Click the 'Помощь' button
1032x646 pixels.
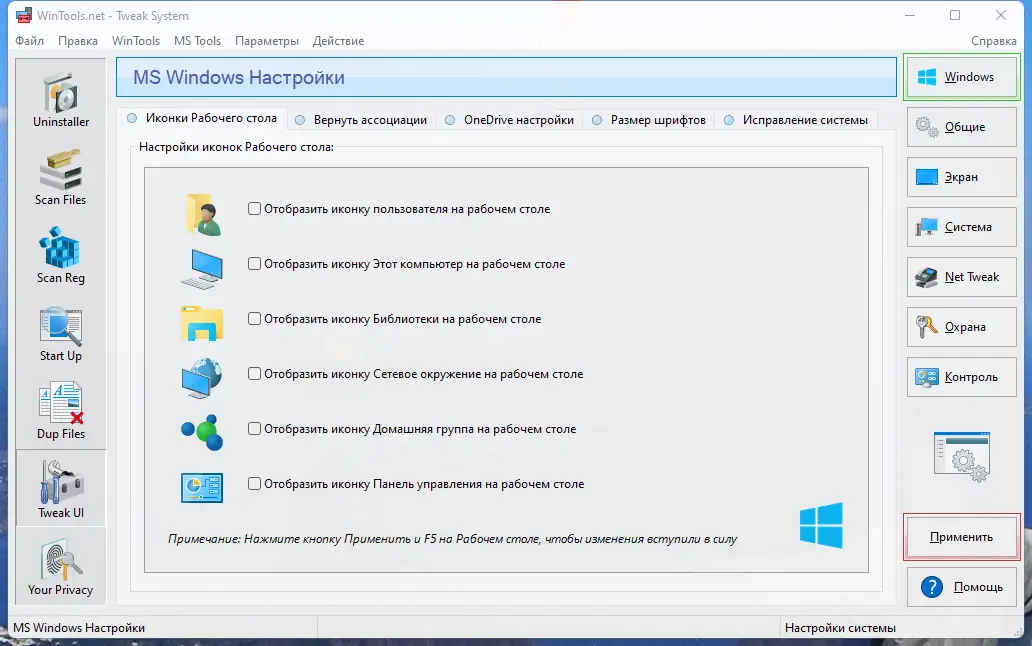[x=962, y=587]
